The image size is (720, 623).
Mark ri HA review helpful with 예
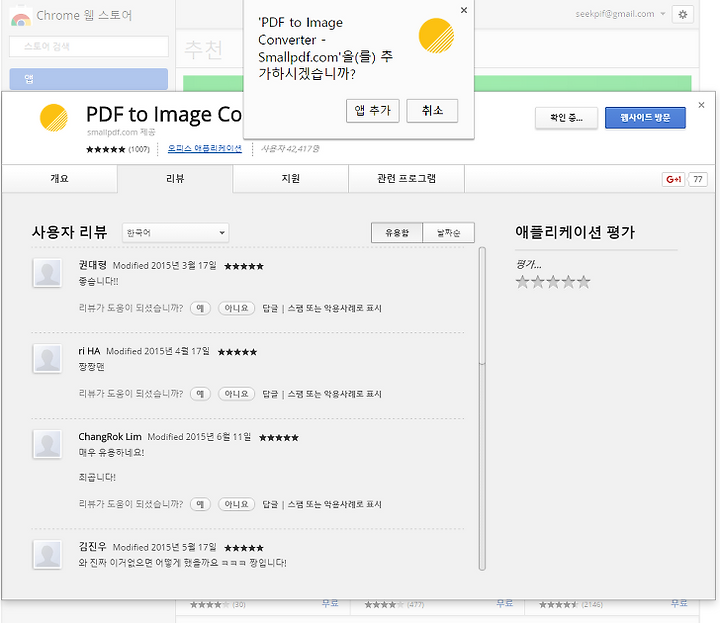pos(200,394)
